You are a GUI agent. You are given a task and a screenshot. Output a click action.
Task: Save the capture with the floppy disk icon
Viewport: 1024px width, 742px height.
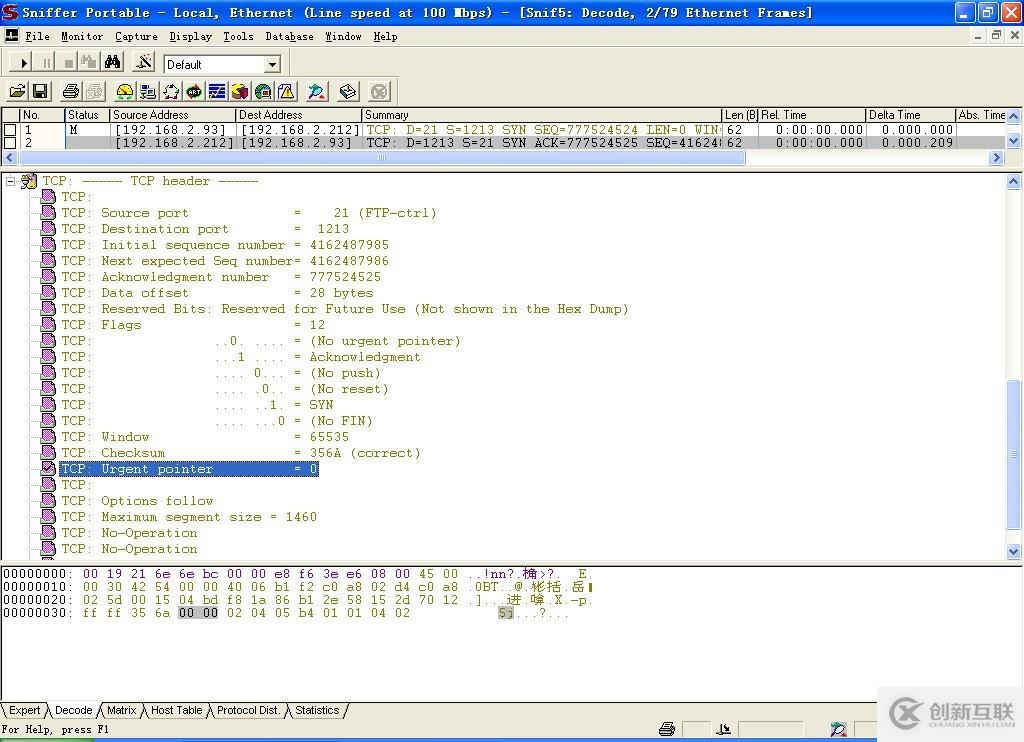tap(40, 91)
